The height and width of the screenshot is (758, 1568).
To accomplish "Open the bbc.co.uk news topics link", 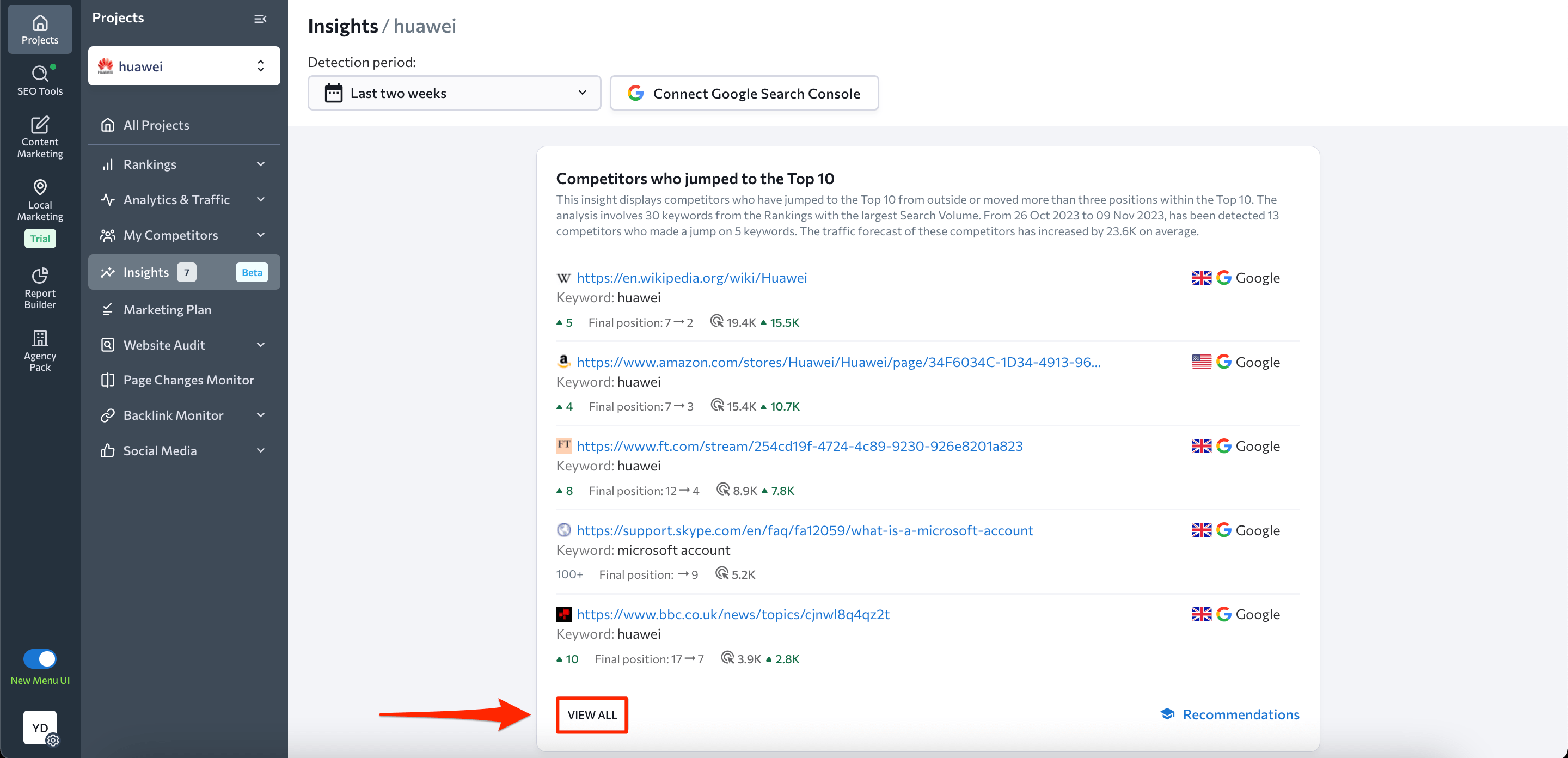I will [x=733, y=614].
